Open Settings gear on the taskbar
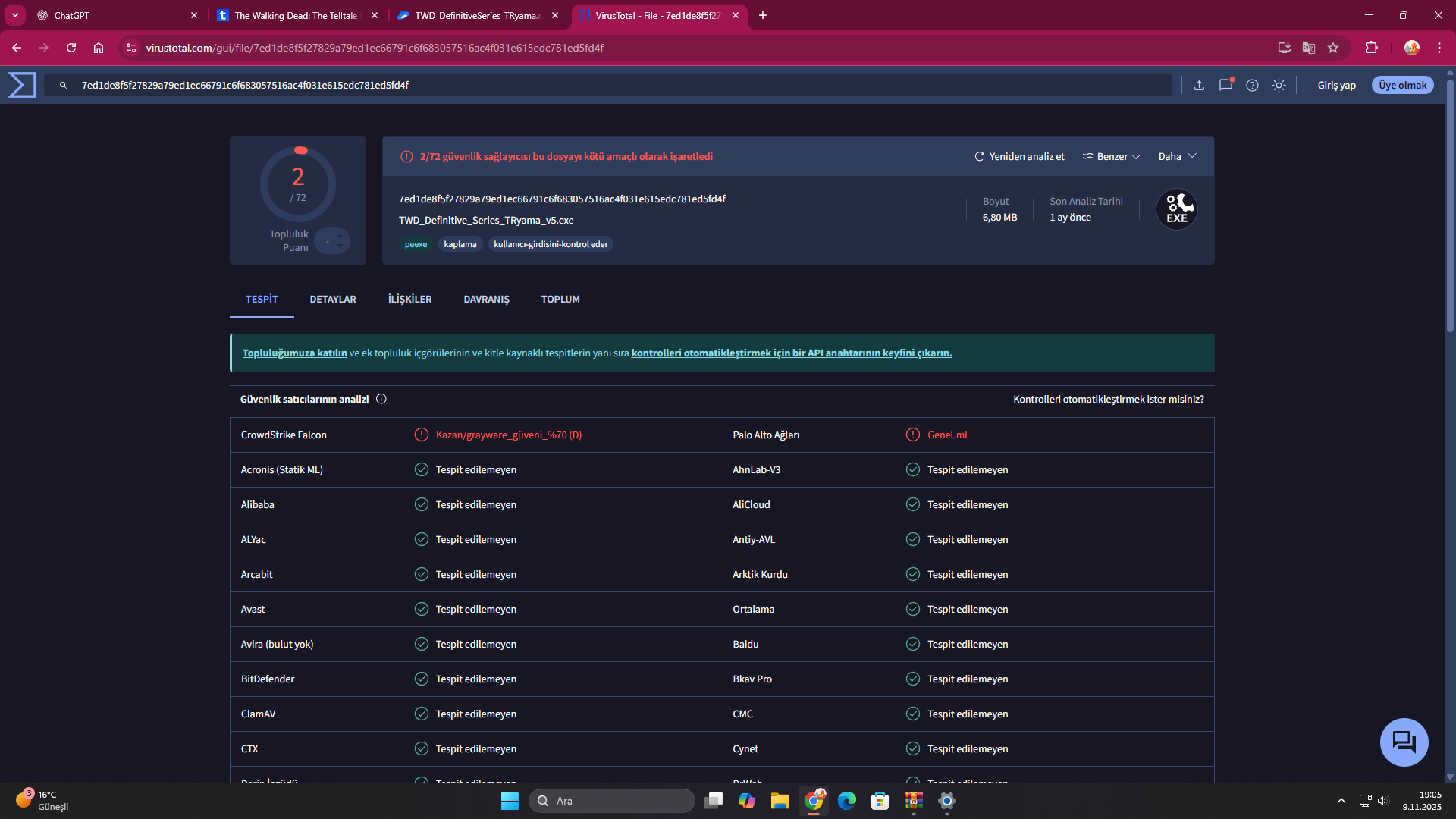This screenshot has width=1456, height=819. pos(947,801)
